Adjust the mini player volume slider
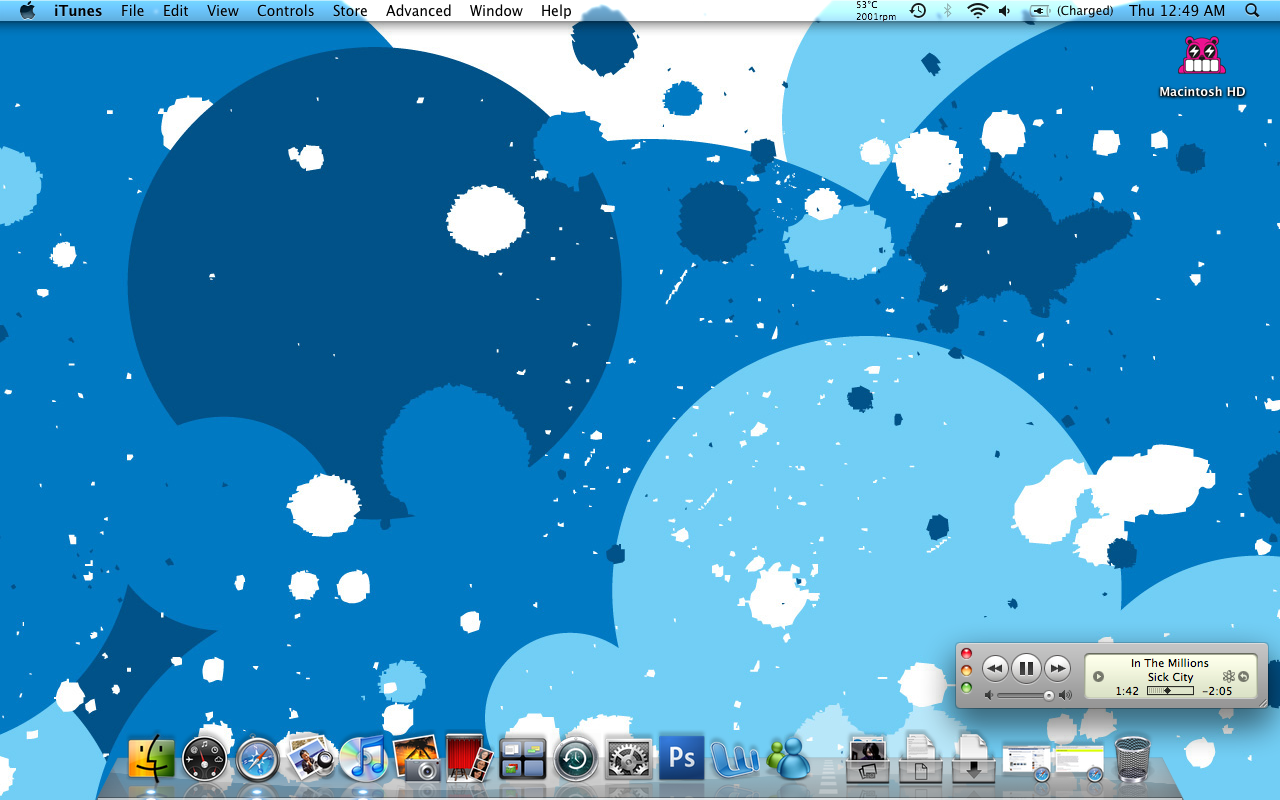Screen dimensions: 1280x800 1026,695
